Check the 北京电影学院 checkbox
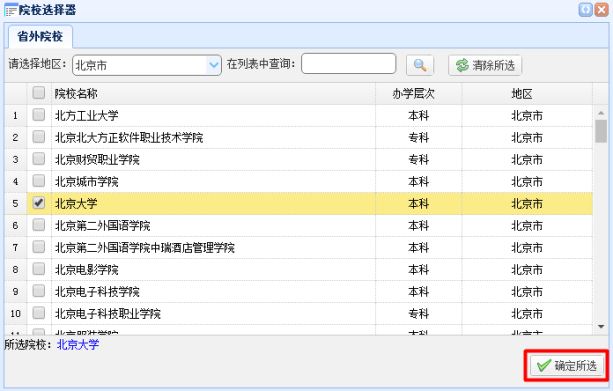 (39, 269)
